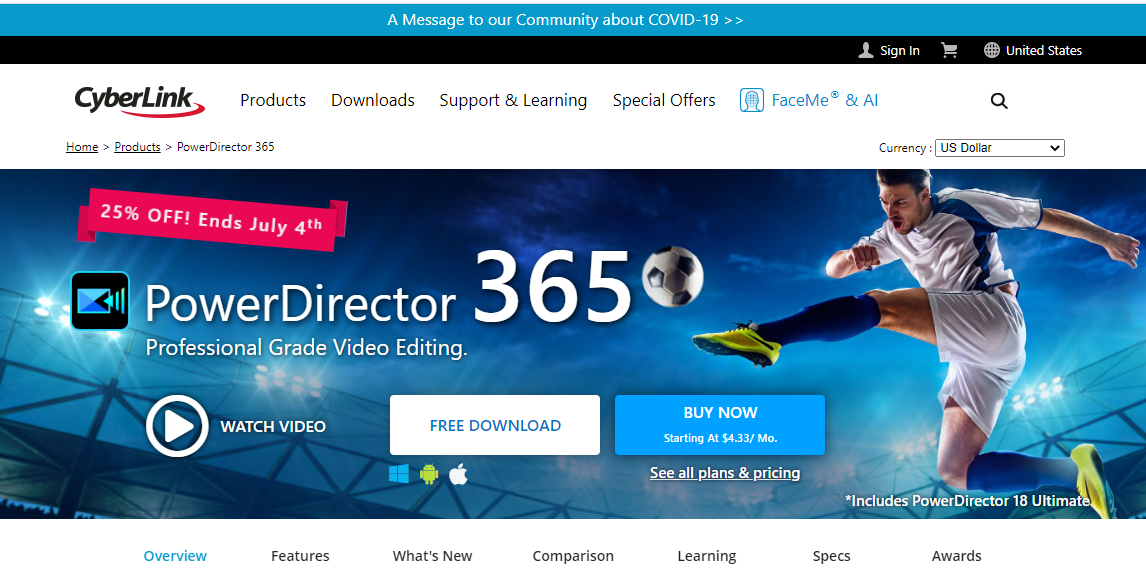
Task: Click the FREE DOWNLOAD button
Action: (495, 425)
